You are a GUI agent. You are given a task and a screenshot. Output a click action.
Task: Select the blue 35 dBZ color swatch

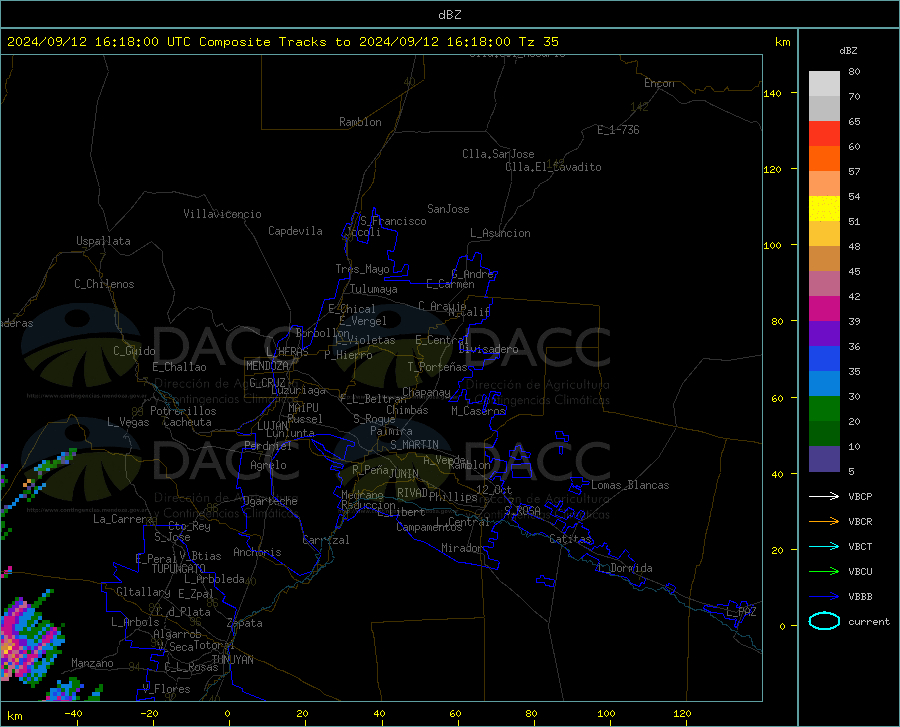click(x=824, y=359)
